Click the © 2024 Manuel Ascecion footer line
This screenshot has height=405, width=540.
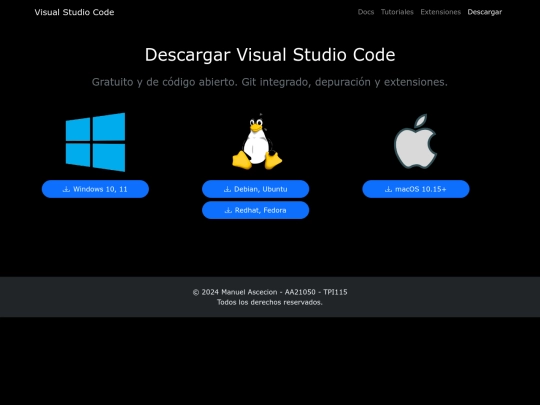pyautogui.click(x=270, y=292)
